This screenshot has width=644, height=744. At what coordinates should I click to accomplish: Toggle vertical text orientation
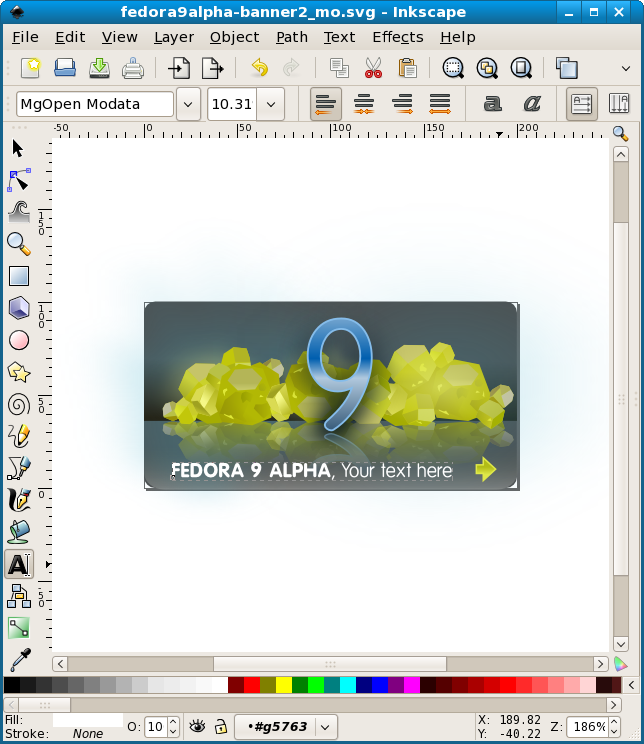(619, 104)
